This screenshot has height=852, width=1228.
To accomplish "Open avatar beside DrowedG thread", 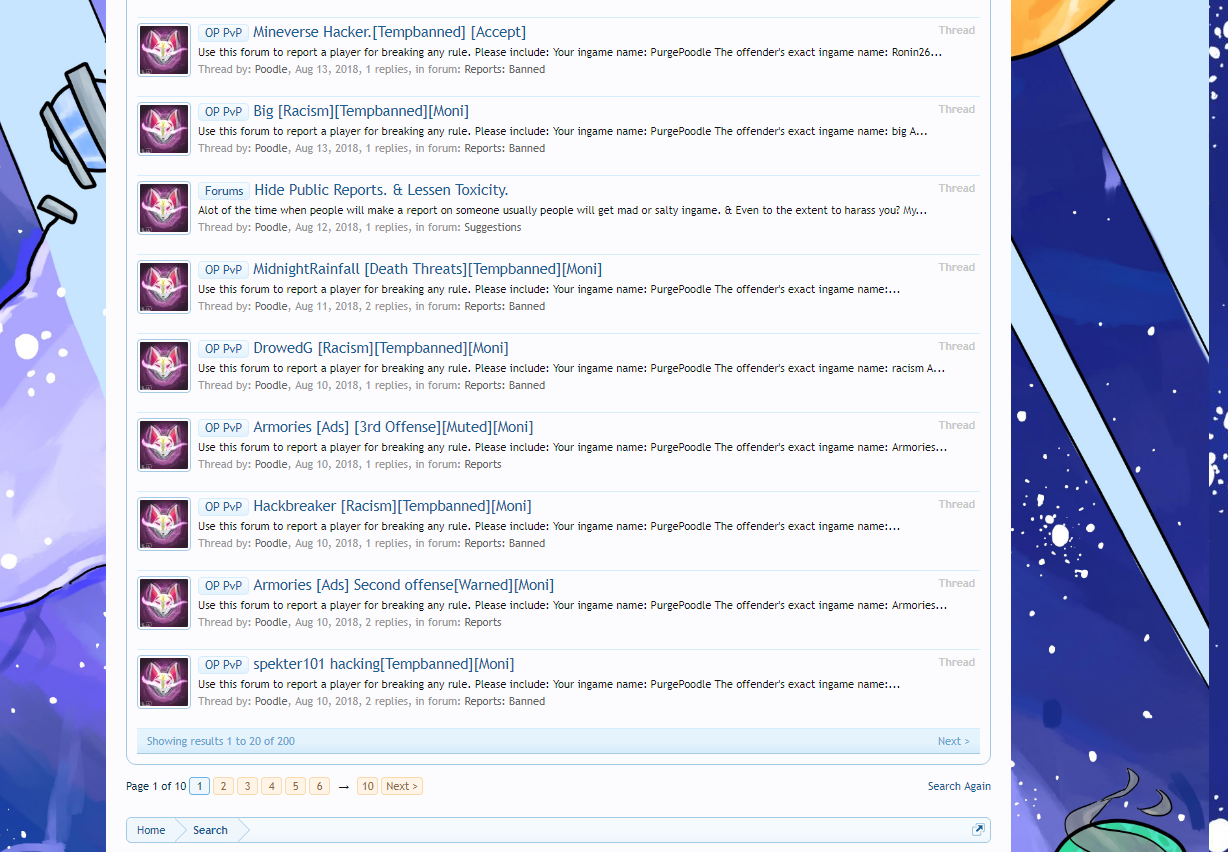I will (x=164, y=366).
